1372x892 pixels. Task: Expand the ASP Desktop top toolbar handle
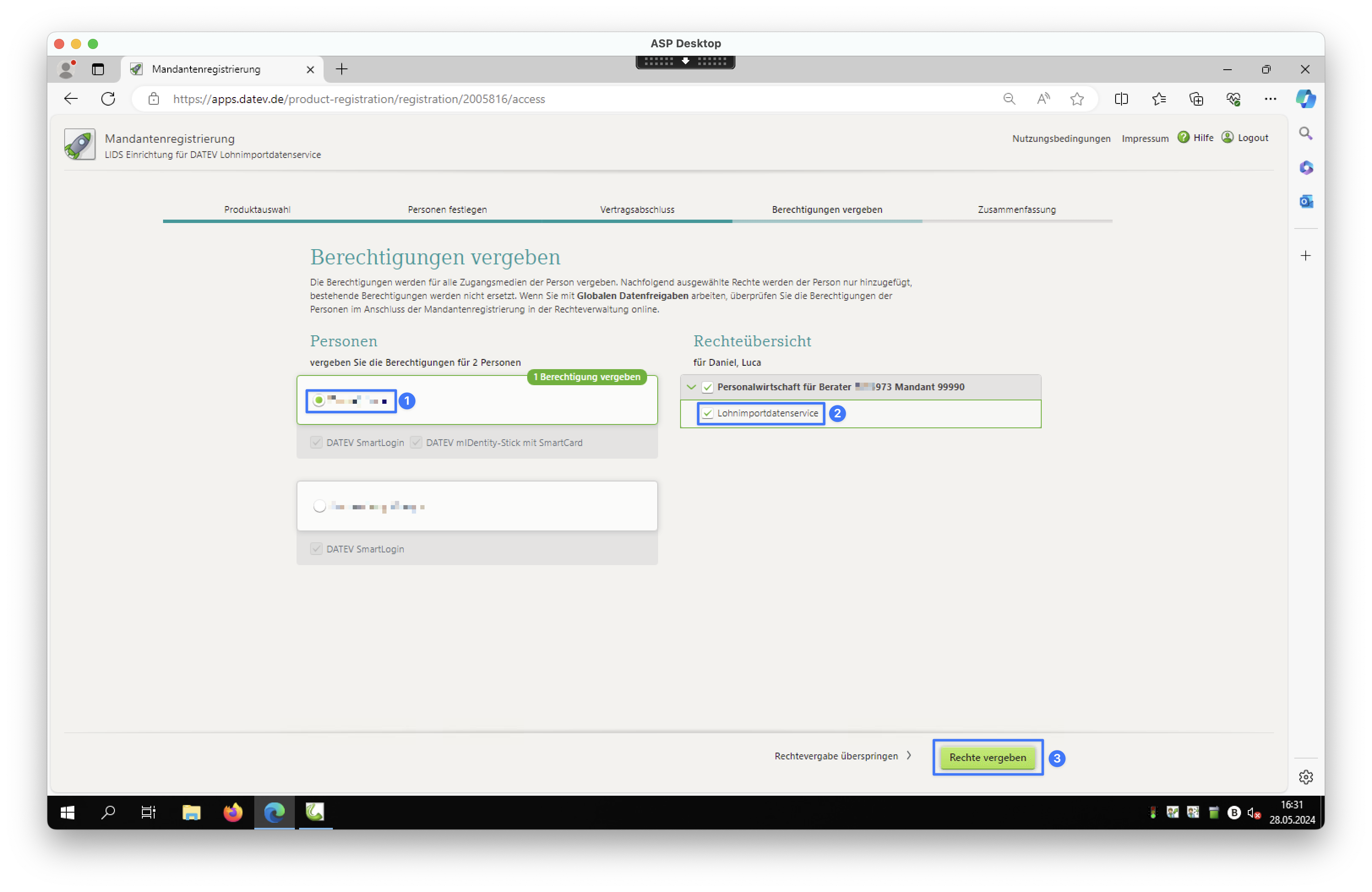685,61
